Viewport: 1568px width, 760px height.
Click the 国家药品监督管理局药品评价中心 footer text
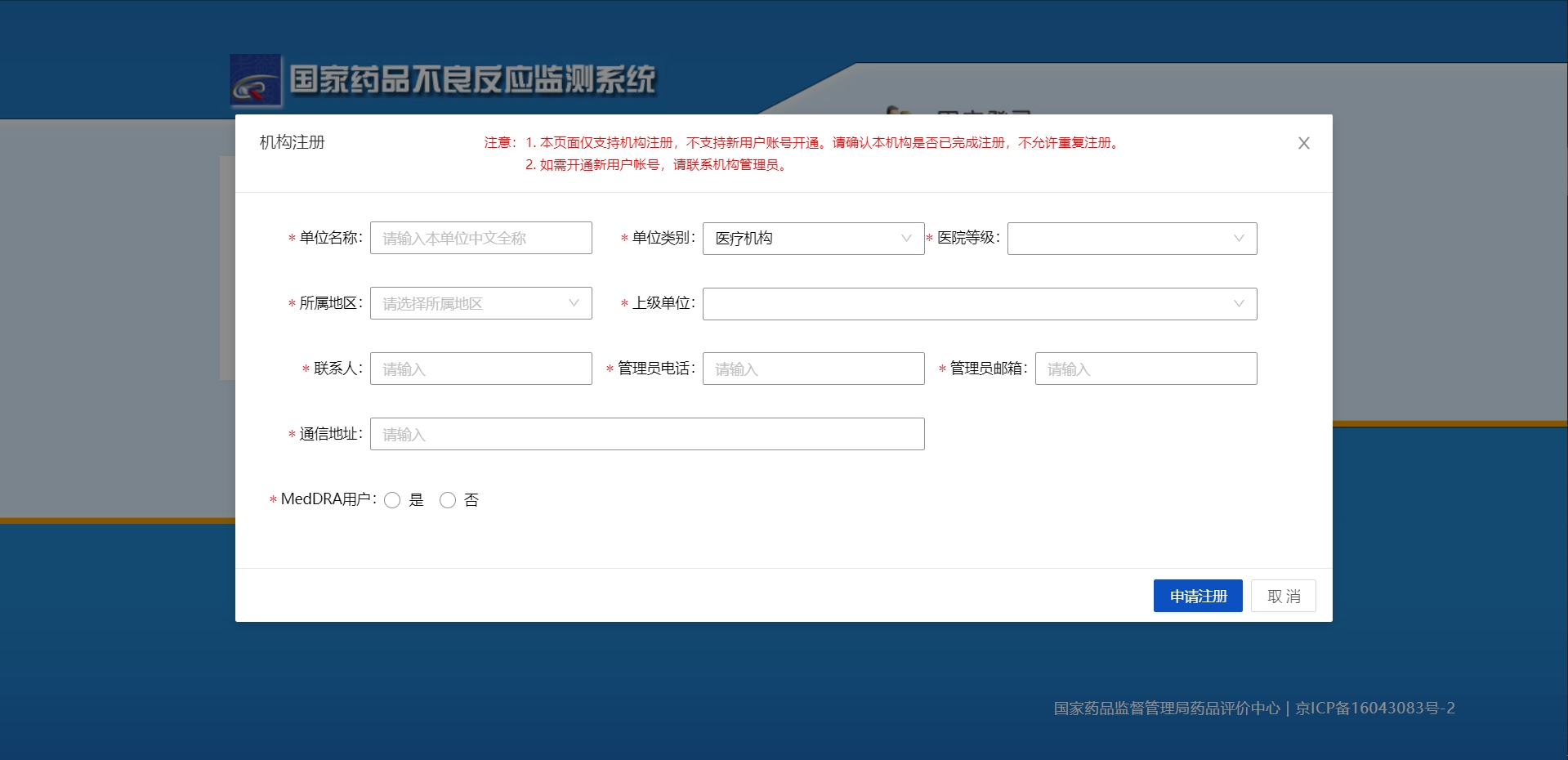(1167, 709)
